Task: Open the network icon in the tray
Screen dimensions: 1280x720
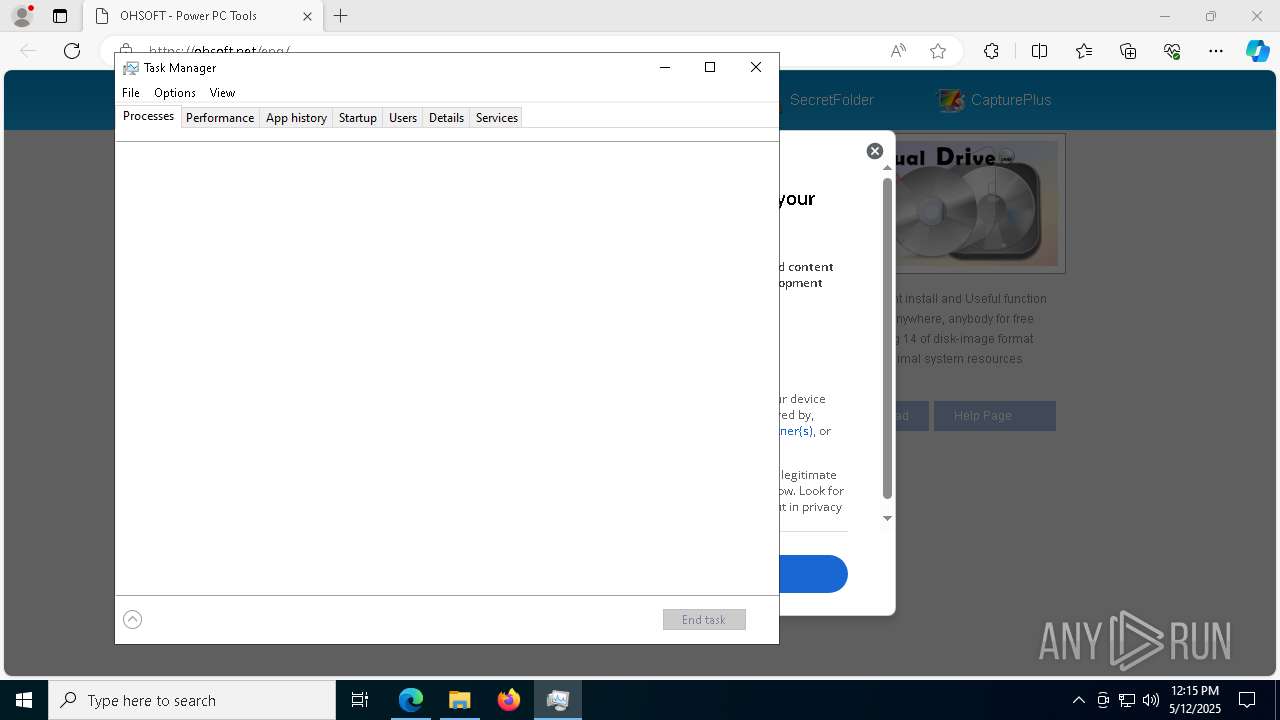Action: click(1127, 700)
